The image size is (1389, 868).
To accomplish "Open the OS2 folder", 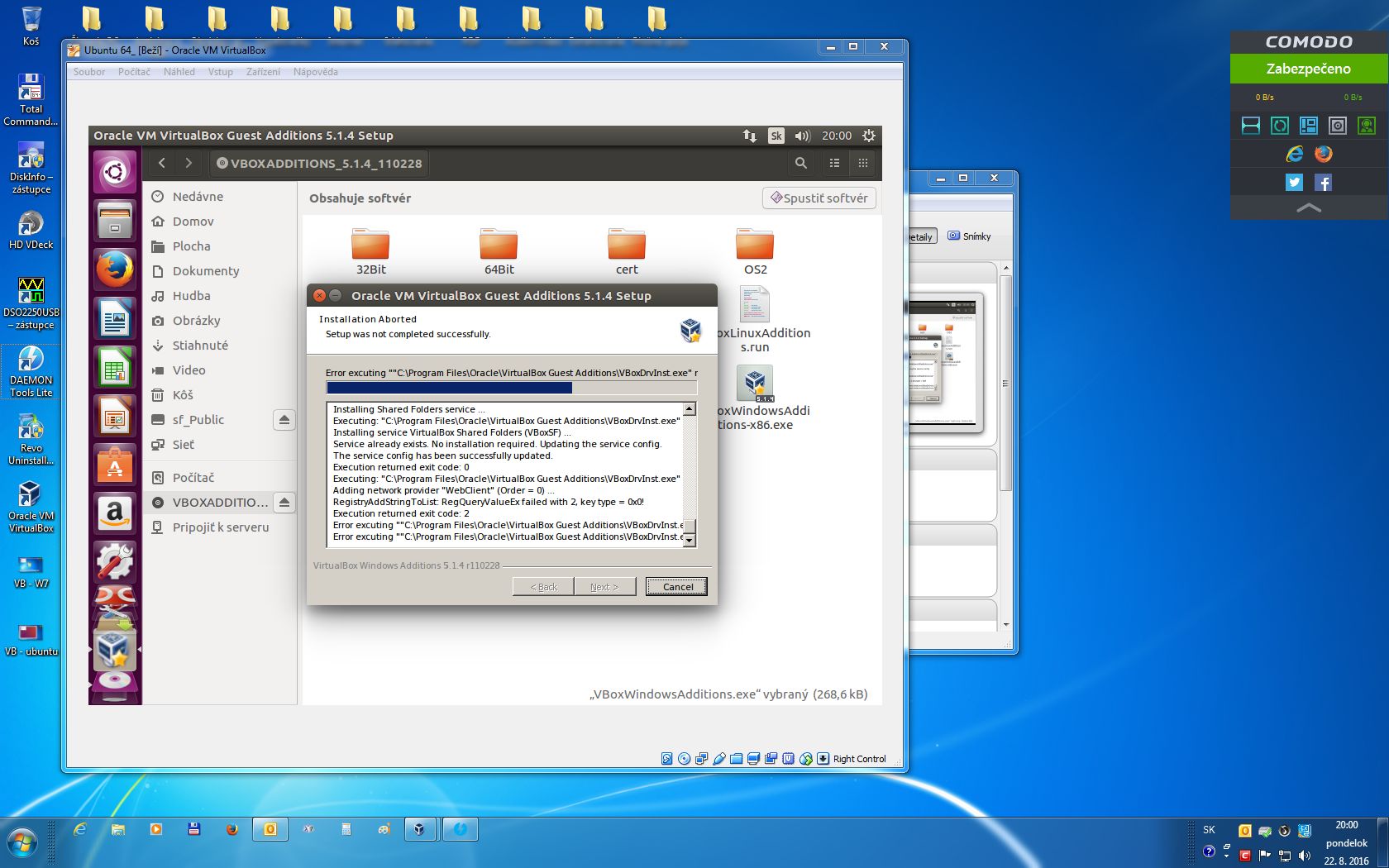I will click(755, 251).
